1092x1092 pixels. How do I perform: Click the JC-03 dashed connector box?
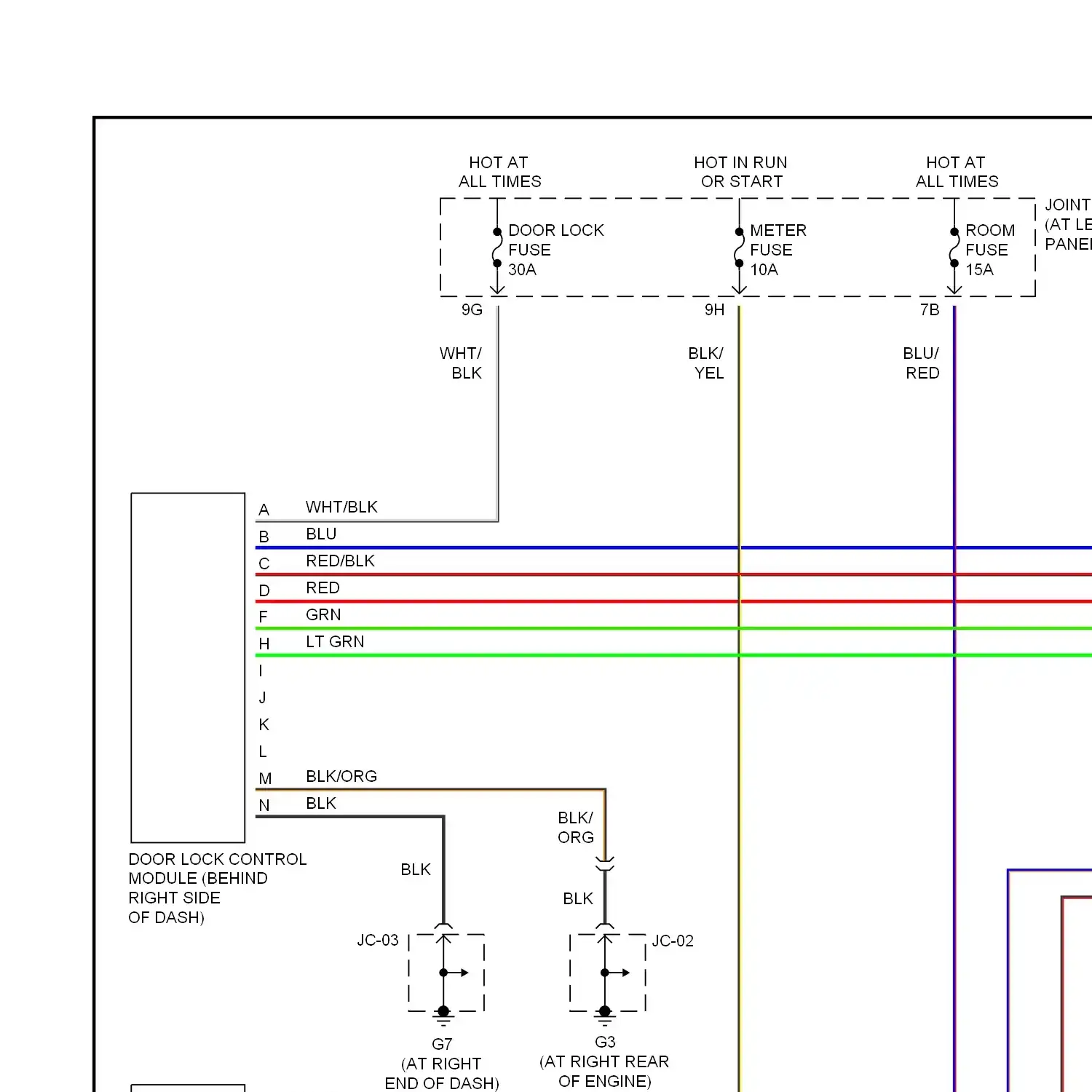[446, 973]
